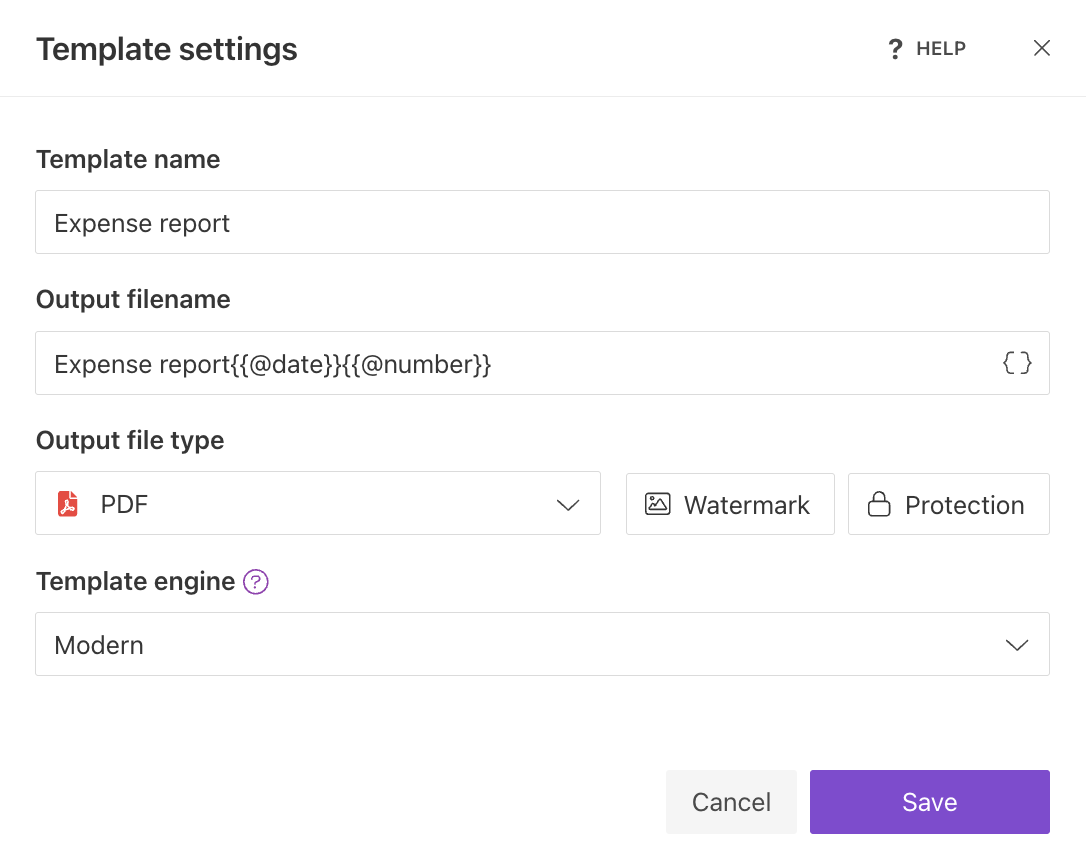Select the 'Output file type' label
Image resolution: width=1086 pixels, height=868 pixels.
(130, 441)
